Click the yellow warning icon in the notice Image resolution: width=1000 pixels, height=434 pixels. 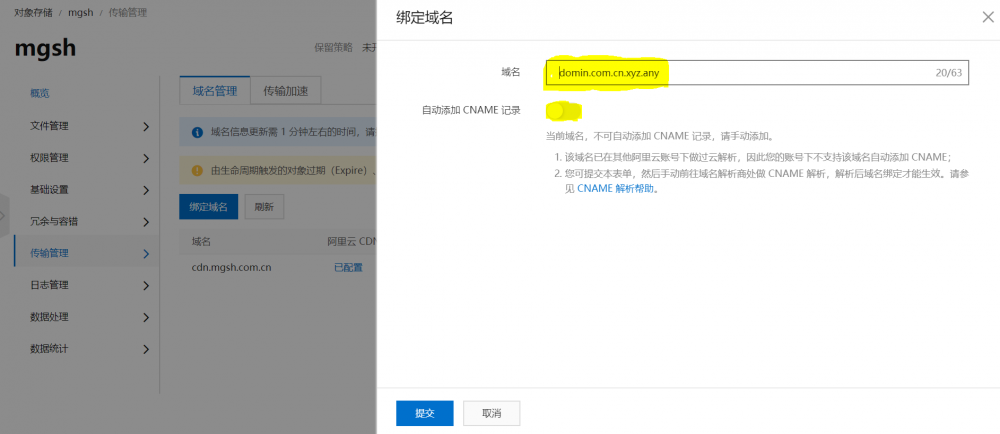click(x=198, y=170)
